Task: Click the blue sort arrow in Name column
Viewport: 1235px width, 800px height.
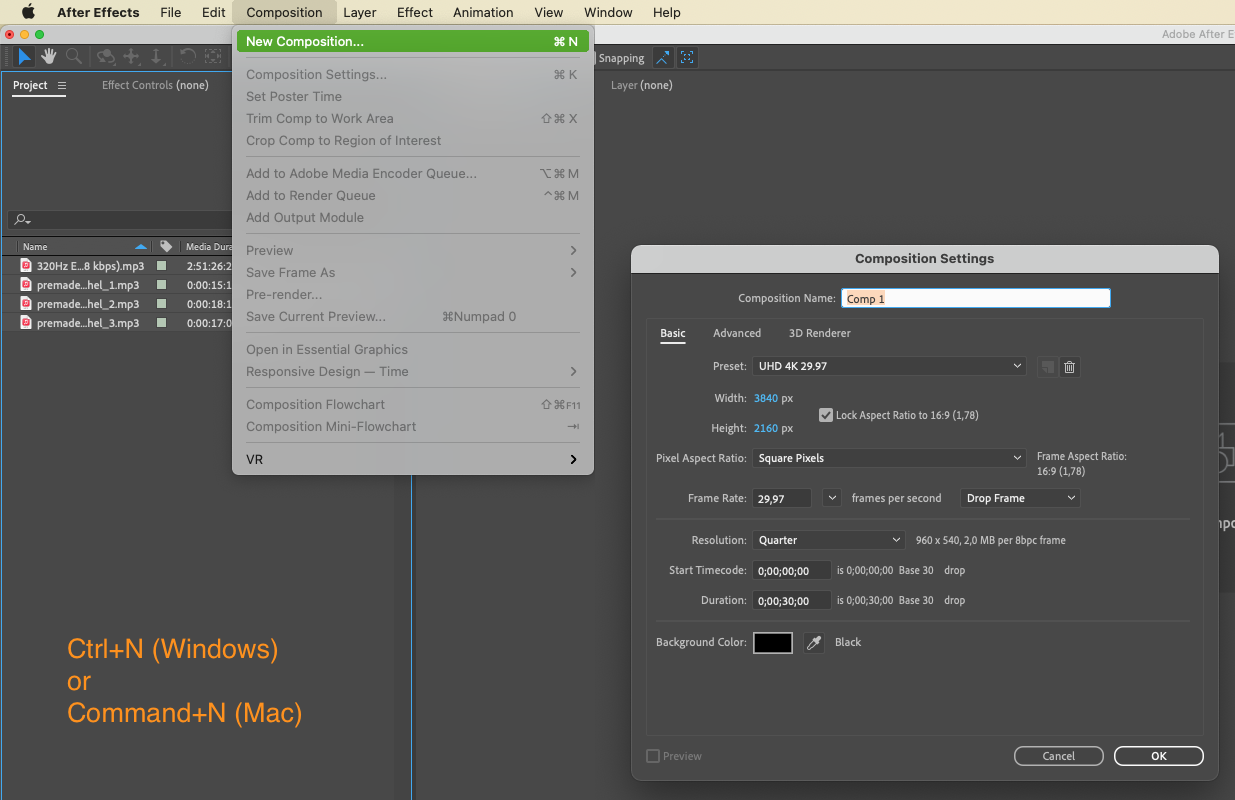Action: pyautogui.click(x=141, y=246)
